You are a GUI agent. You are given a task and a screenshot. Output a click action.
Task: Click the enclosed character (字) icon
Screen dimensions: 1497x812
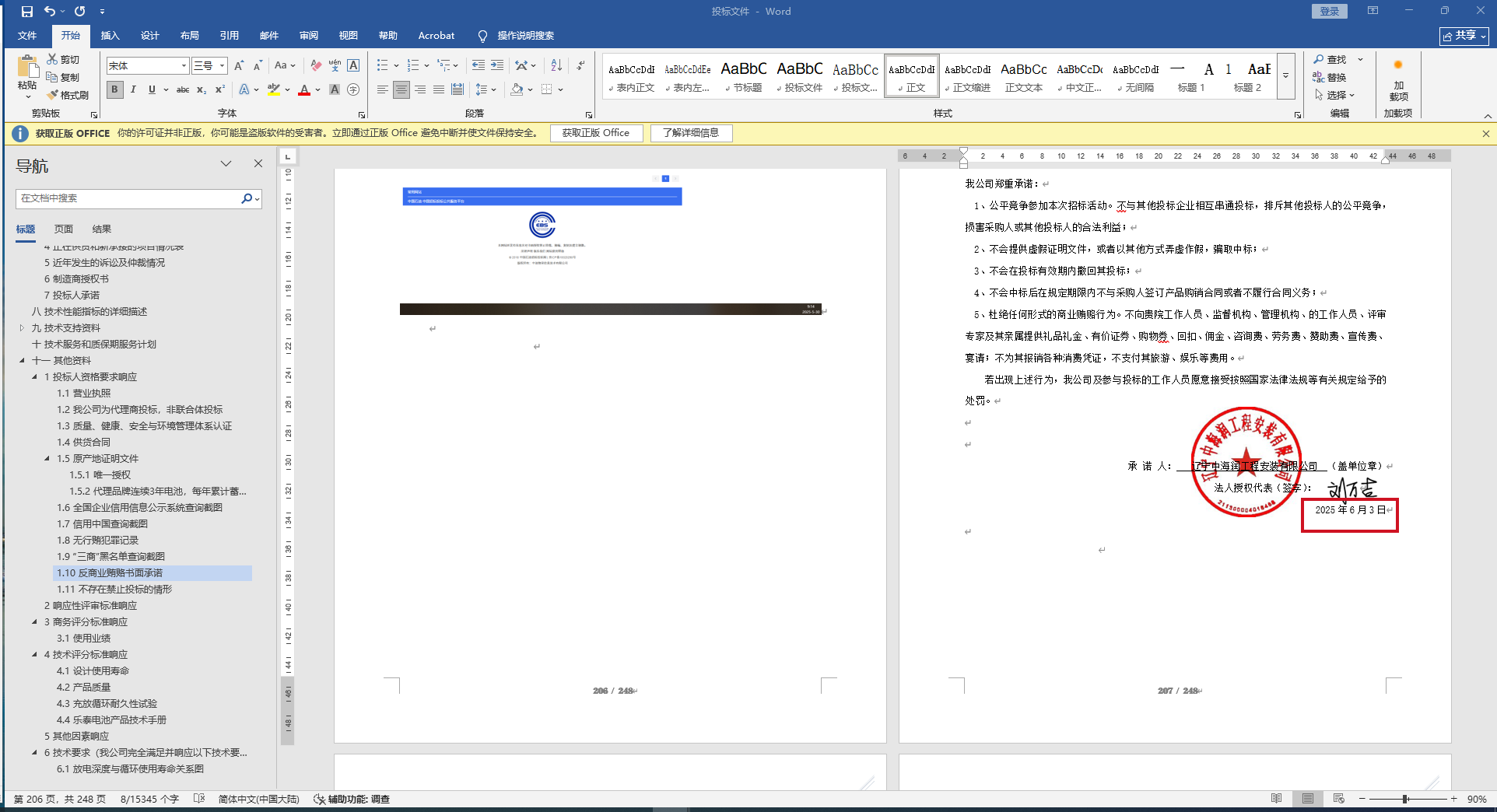point(353,89)
